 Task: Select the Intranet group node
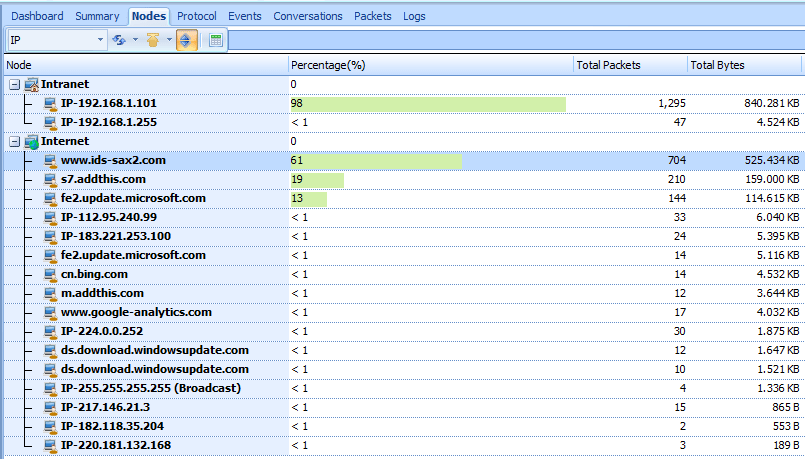coord(65,84)
